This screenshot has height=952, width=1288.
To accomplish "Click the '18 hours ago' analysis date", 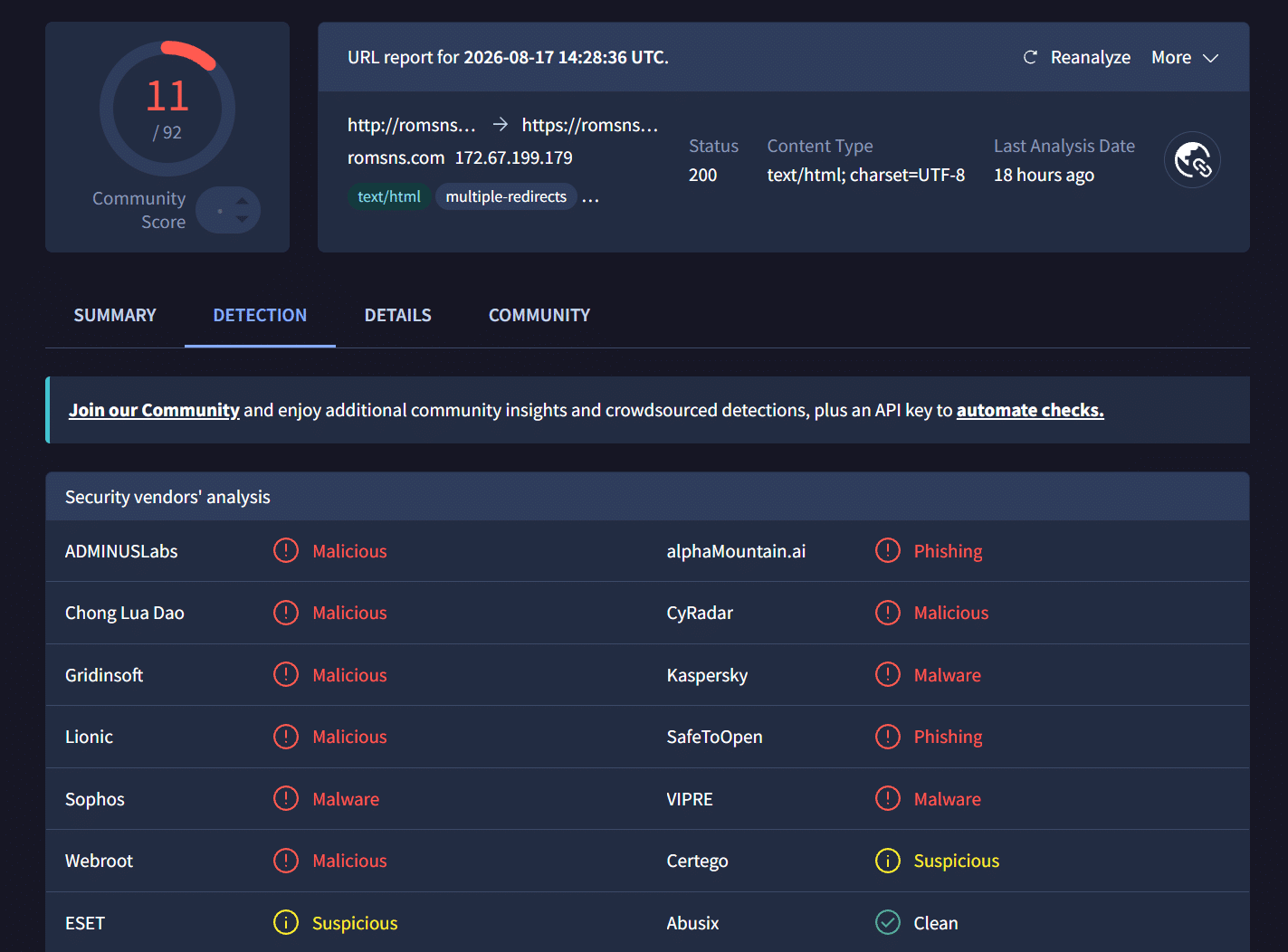I will click(1045, 175).
